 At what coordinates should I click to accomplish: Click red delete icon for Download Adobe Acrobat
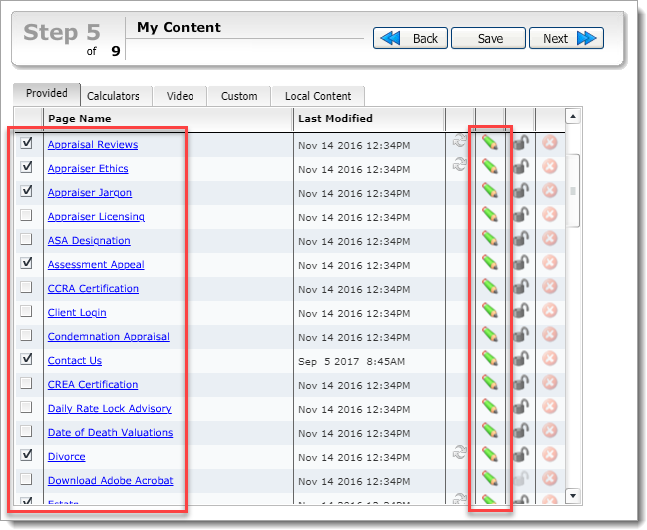[x=550, y=478]
